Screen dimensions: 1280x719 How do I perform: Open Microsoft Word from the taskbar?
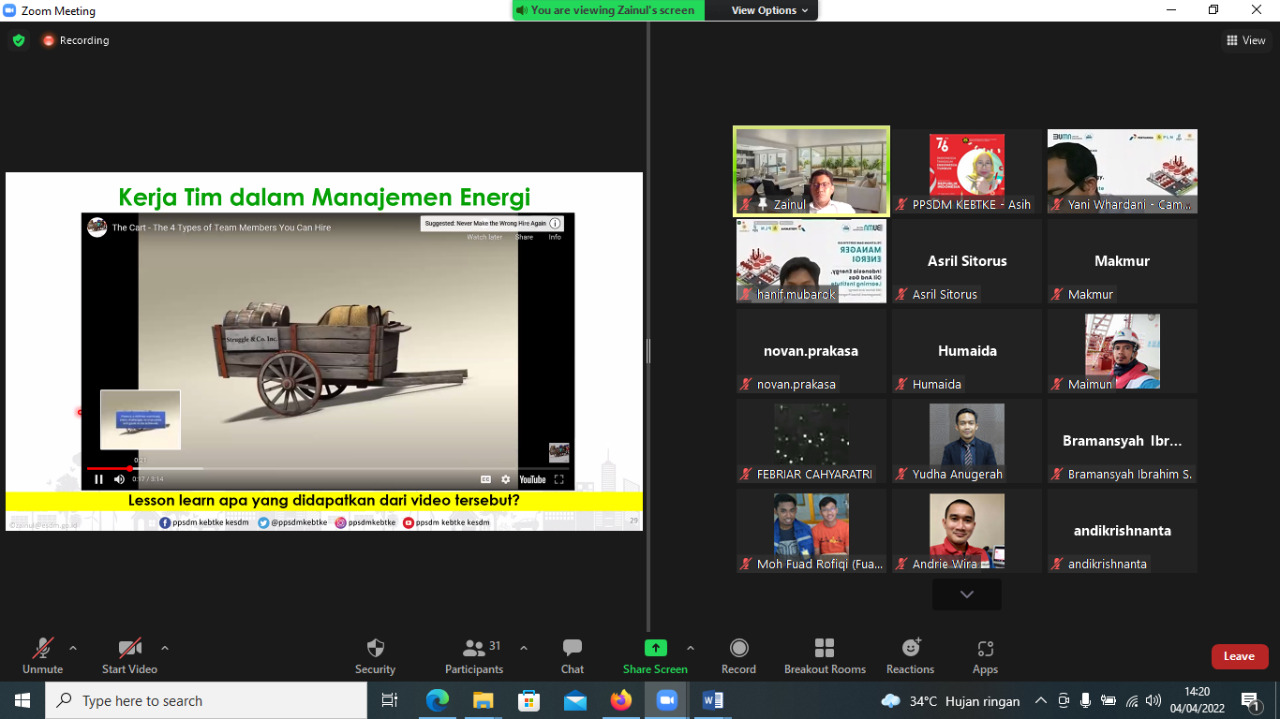713,701
